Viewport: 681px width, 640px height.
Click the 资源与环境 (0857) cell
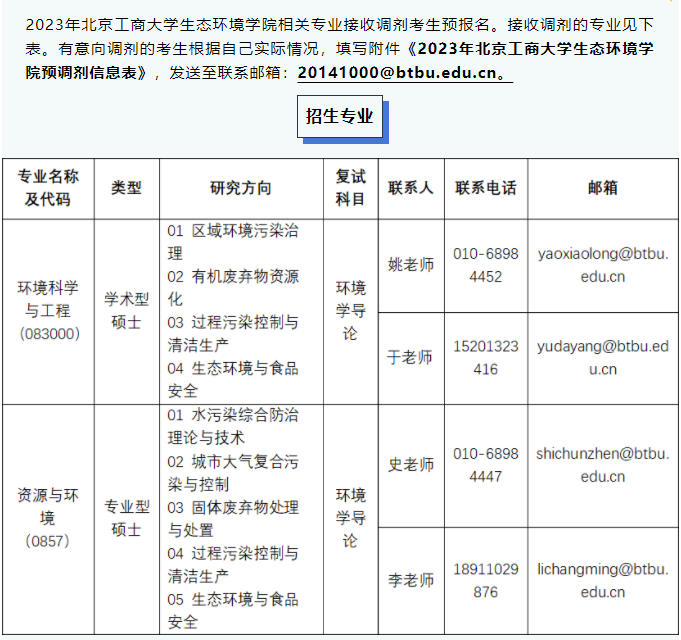pyautogui.click(x=48, y=519)
